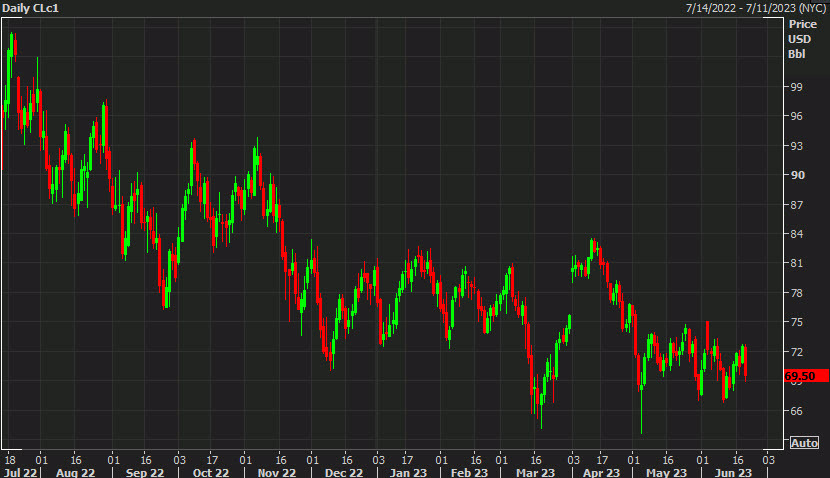The width and height of the screenshot is (830, 478).
Task: Click the May 23 month label
Action: point(666,472)
